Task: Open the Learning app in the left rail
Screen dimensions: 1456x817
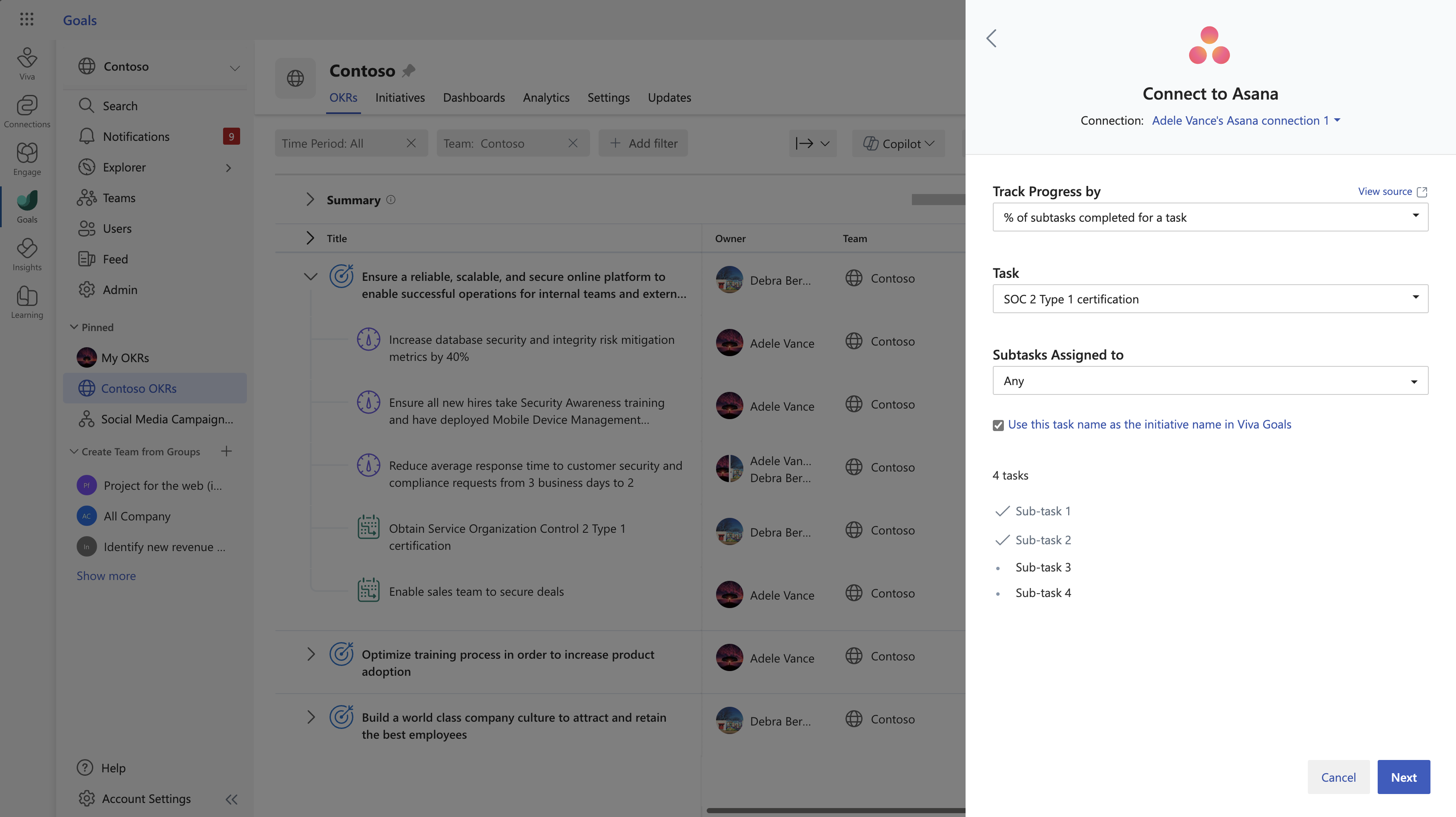Action: (26, 302)
